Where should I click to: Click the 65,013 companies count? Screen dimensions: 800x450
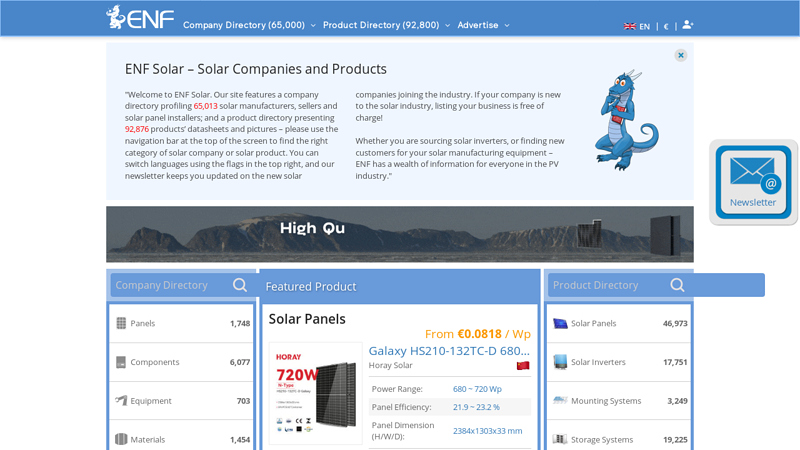205,106
